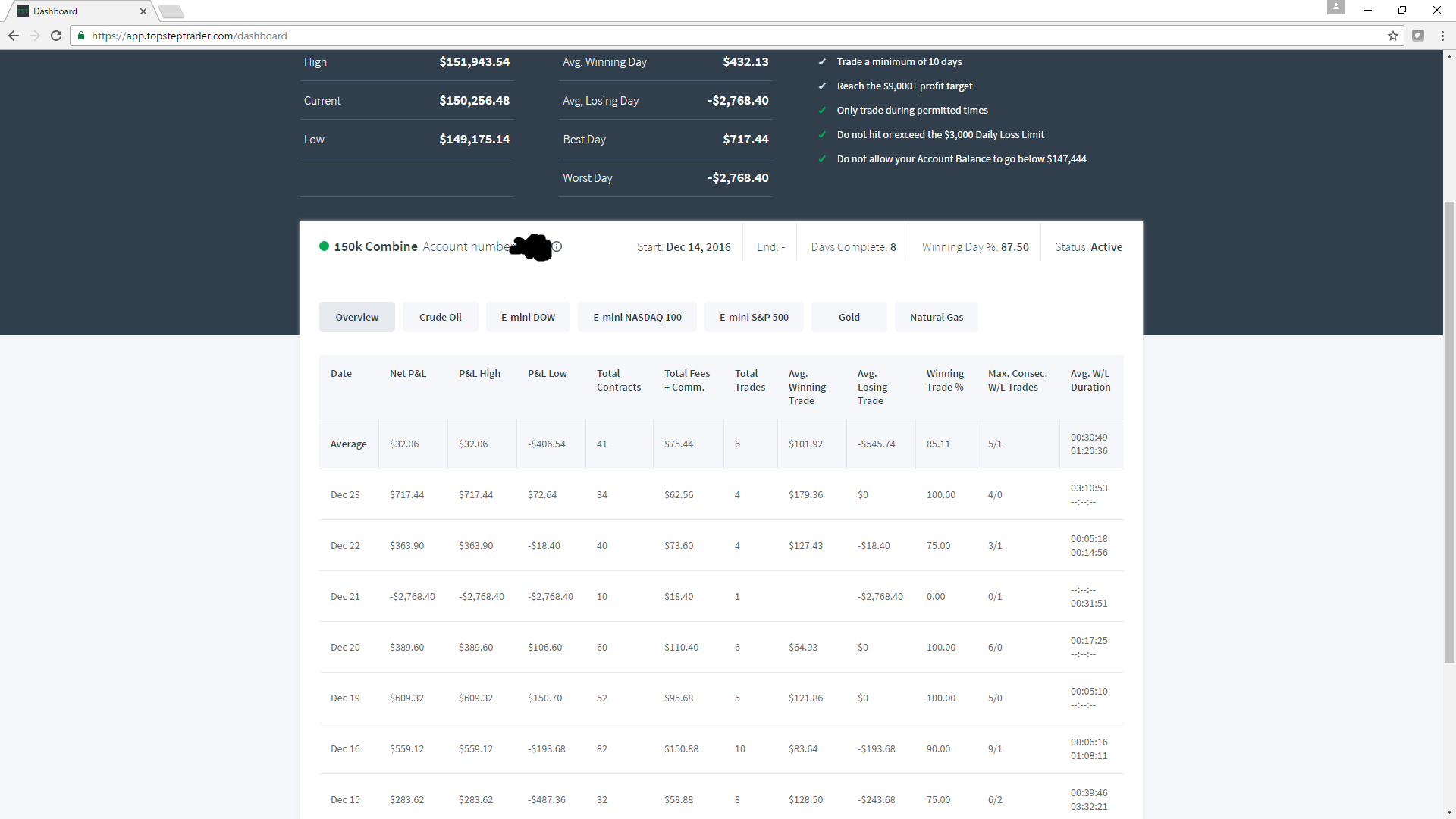
Task: Click the Avg. Losing Trade header
Action: tap(873, 387)
